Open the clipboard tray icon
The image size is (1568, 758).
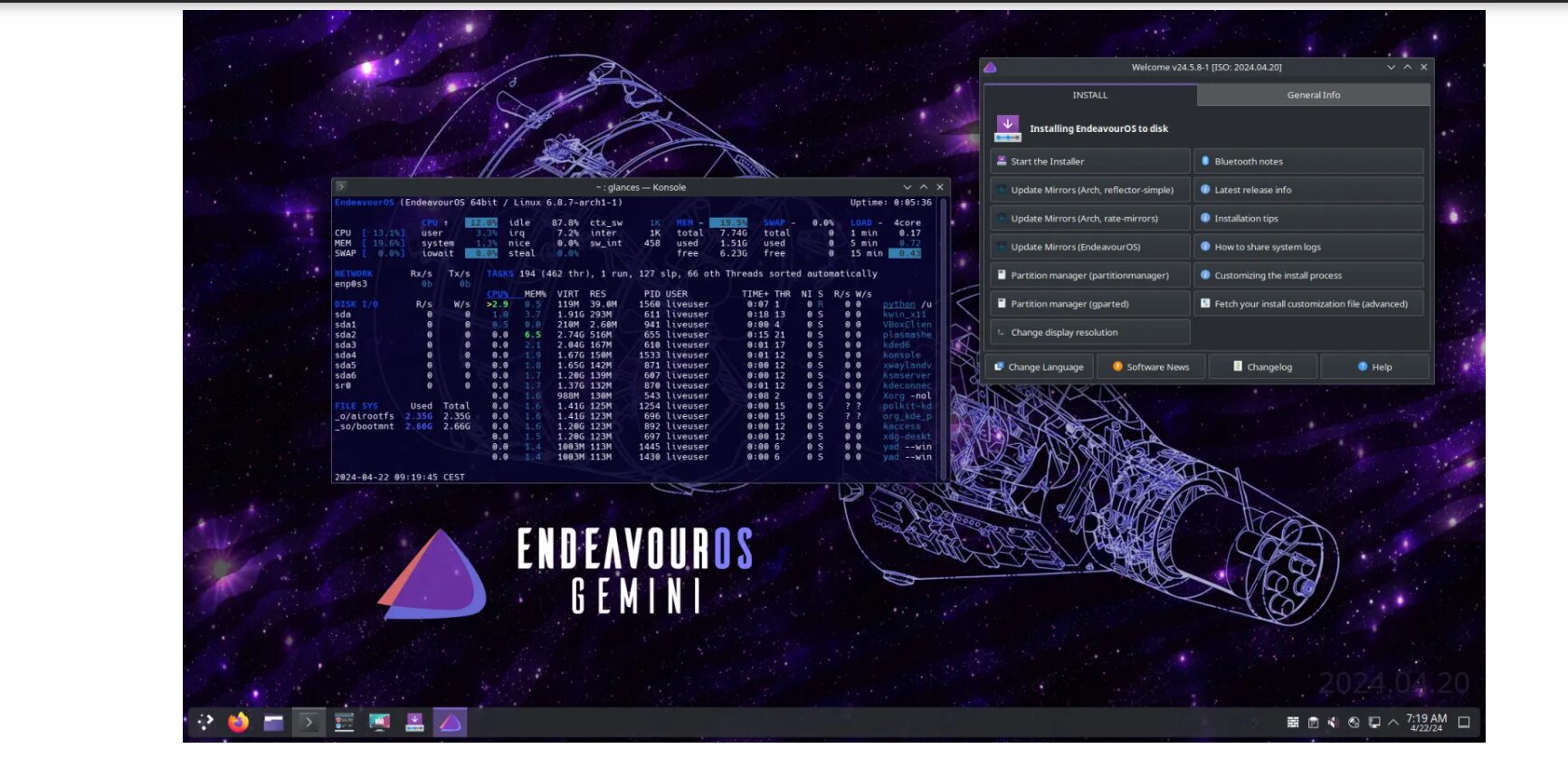point(1313,722)
